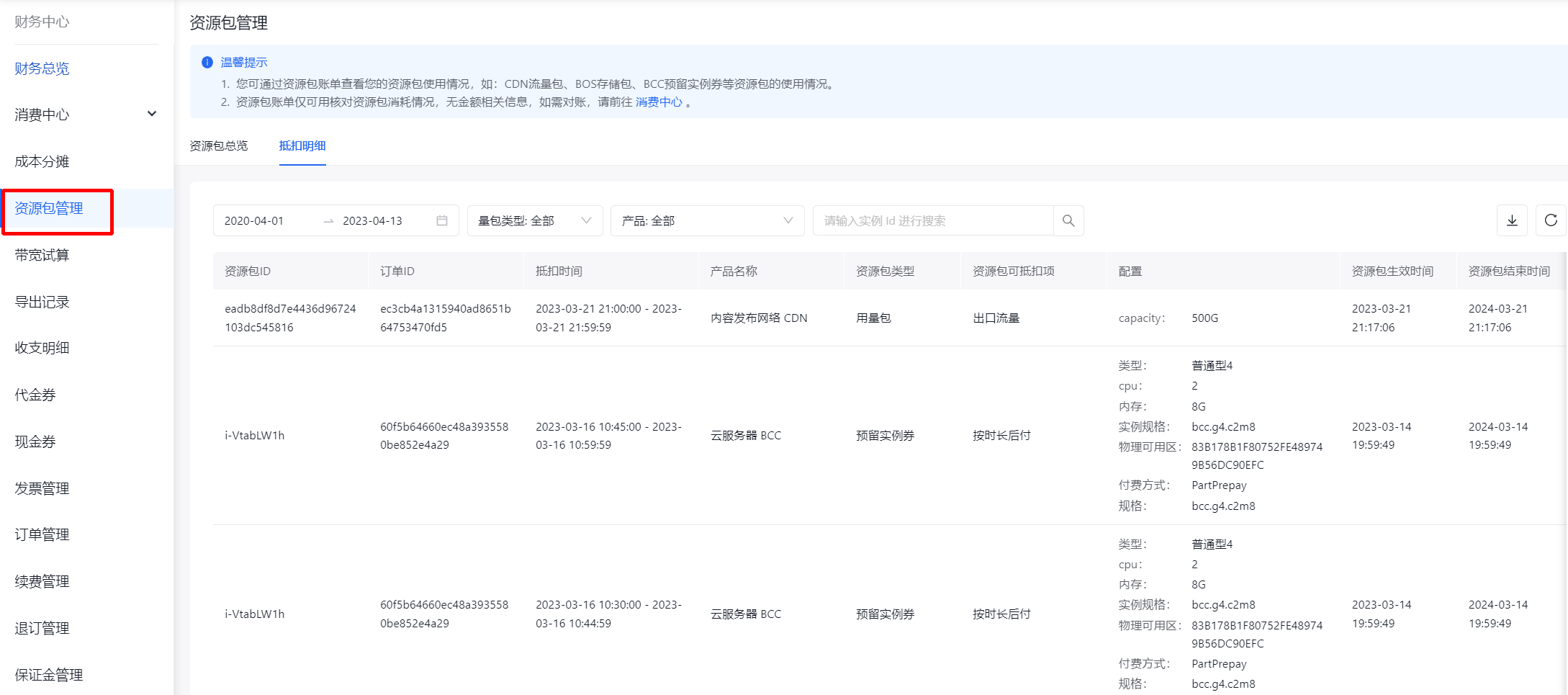Click the 资源包类型 column header
The image size is (1568, 695).
(885, 271)
